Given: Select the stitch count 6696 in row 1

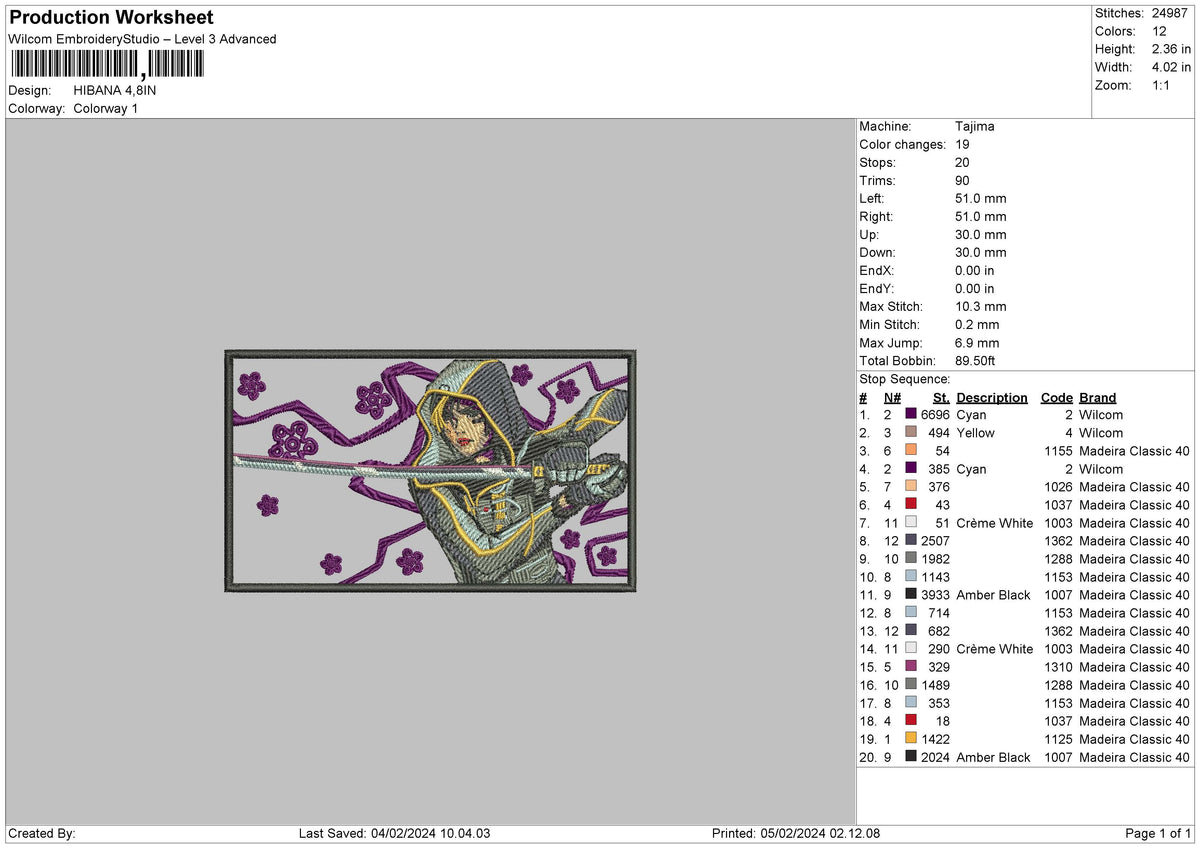Looking at the screenshot, I should pyautogui.click(x=935, y=415).
